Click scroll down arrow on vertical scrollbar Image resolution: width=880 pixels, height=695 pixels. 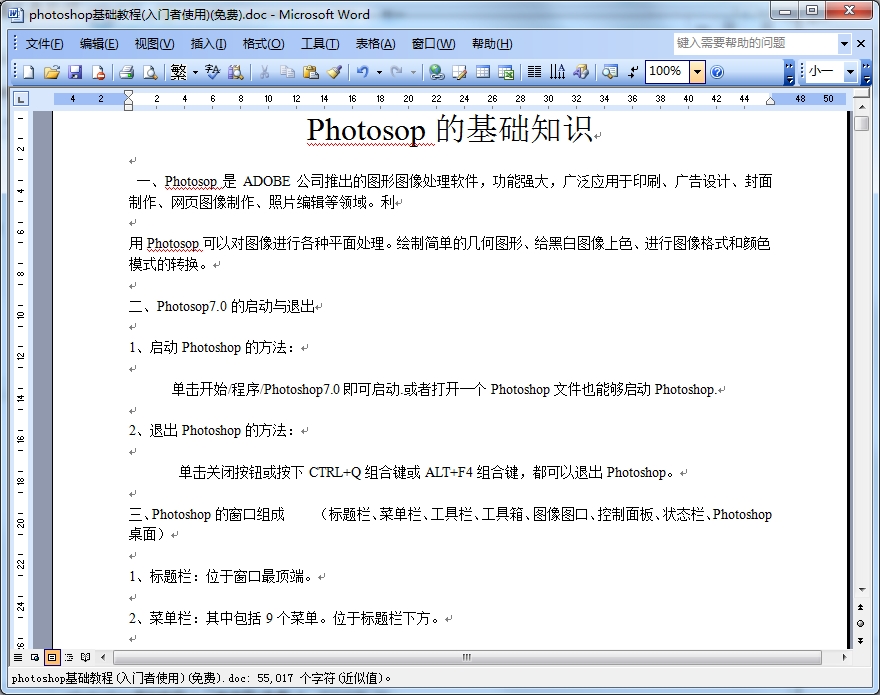point(861,589)
